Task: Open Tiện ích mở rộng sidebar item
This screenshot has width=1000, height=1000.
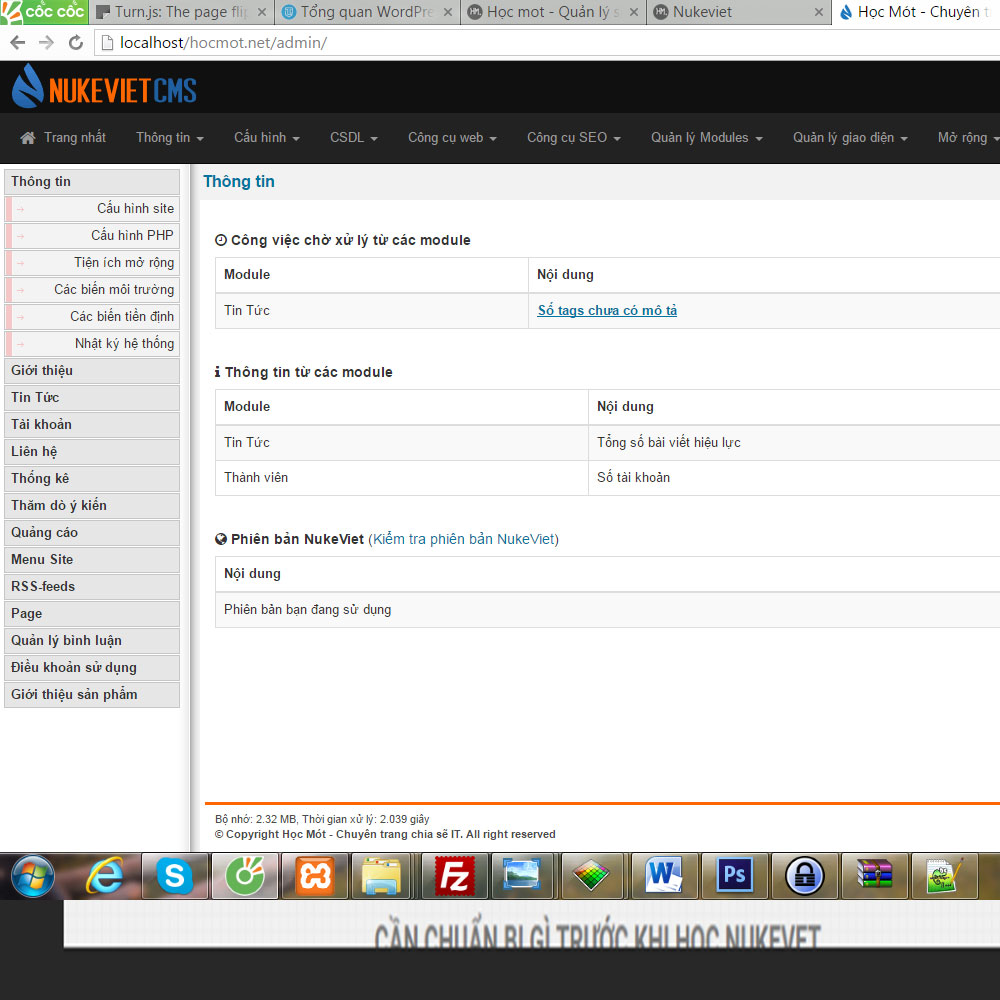Action: [92, 263]
